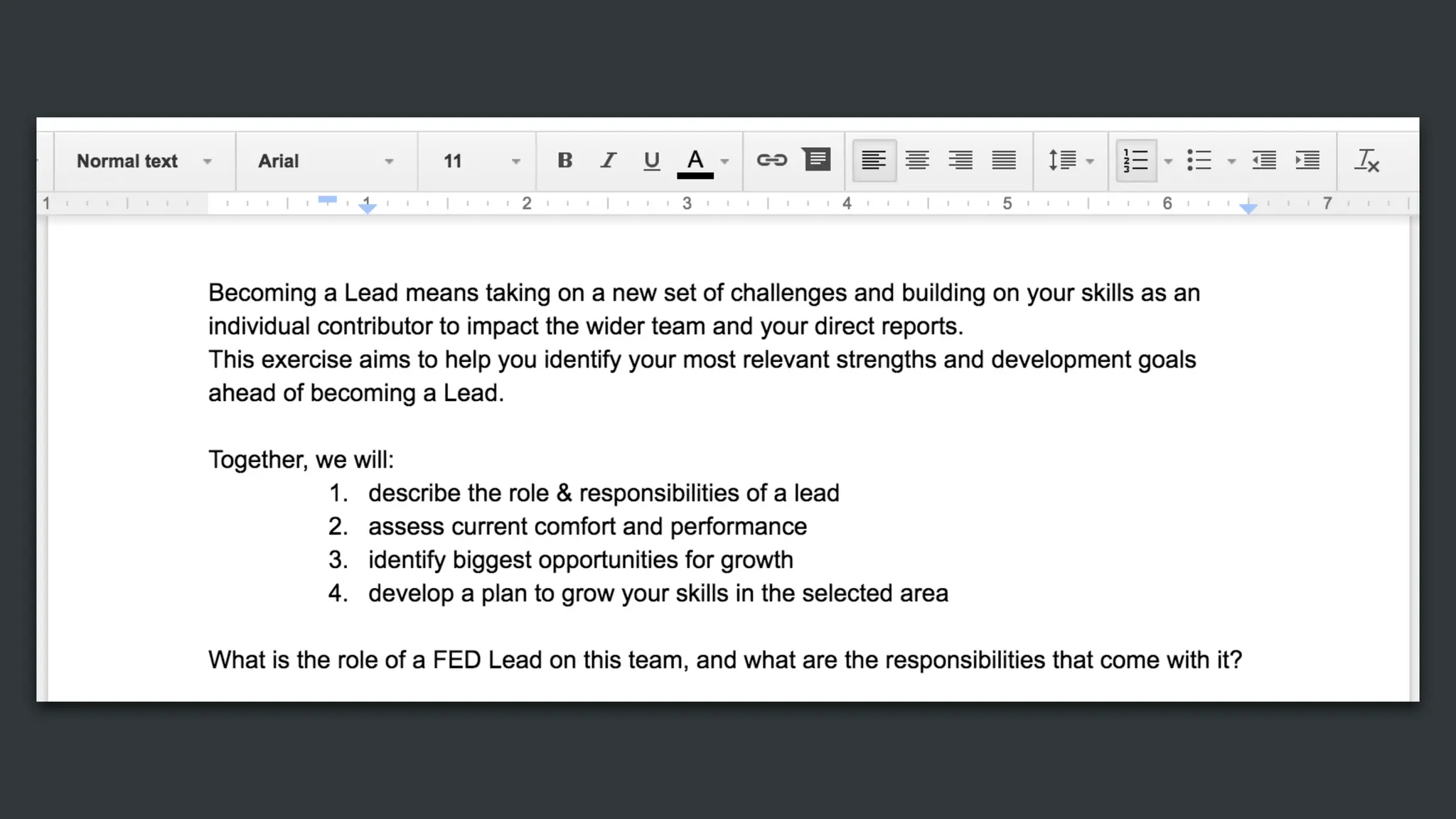
Task: Select left align icon
Action: 873,161
